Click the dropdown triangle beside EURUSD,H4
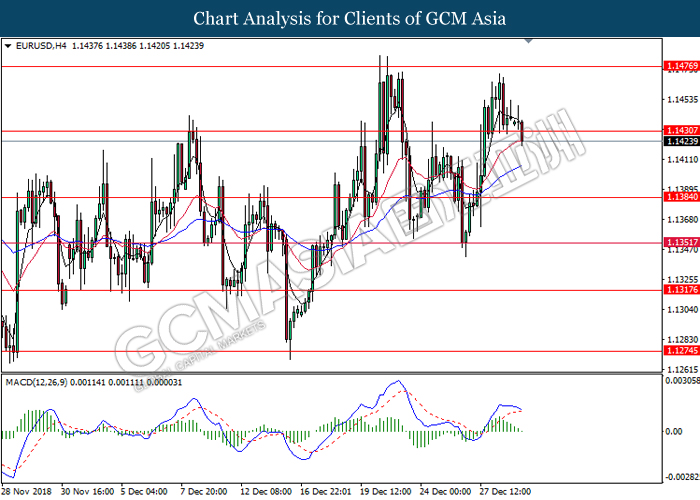700x500 pixels. click(x=8, y=46)
